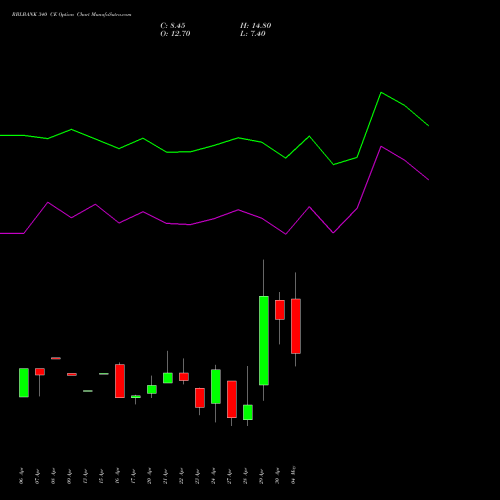Select the low value L: 7.40

point(253,34)
